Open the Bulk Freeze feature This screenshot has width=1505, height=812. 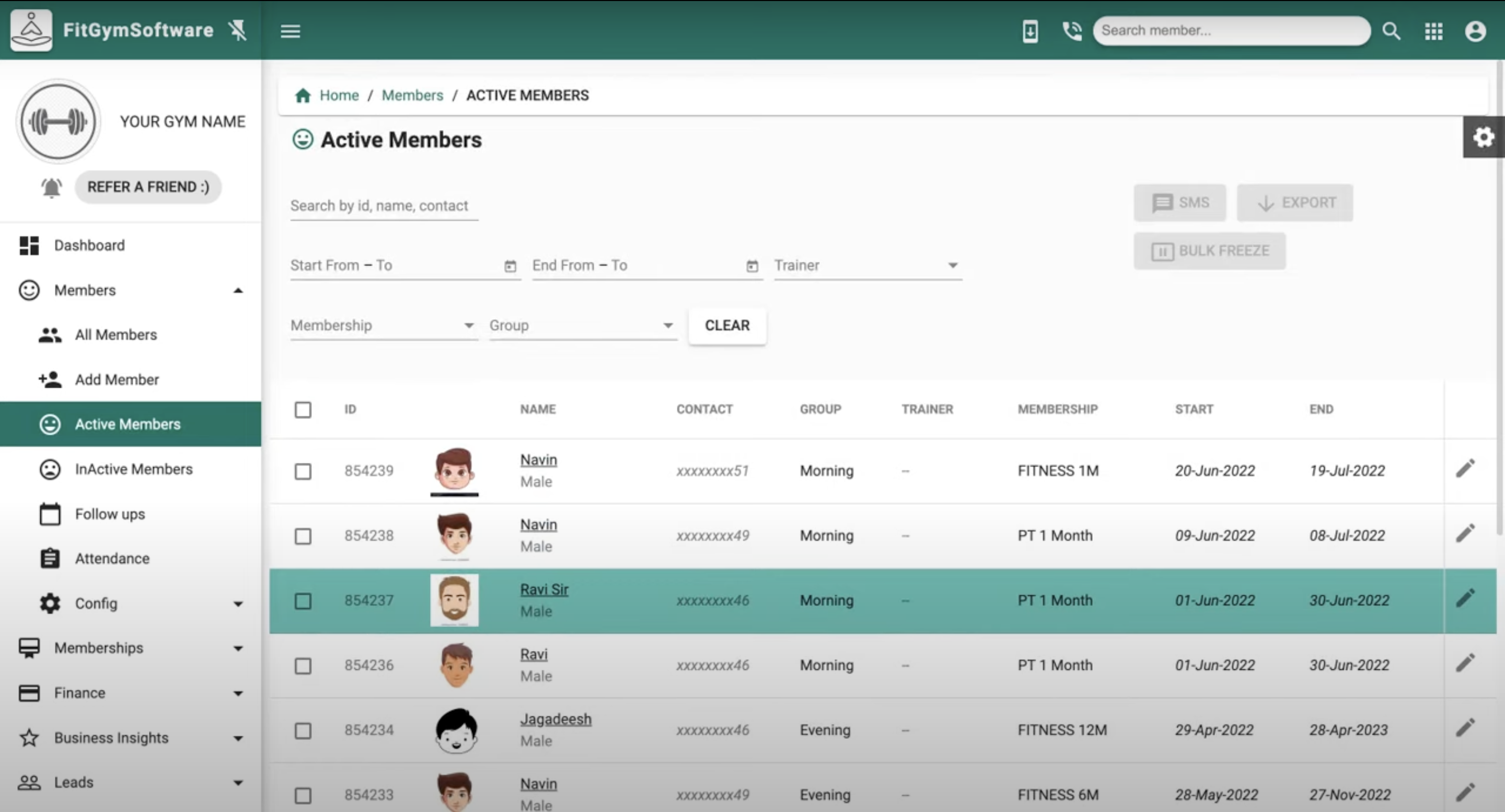[x=1209, y=251]
